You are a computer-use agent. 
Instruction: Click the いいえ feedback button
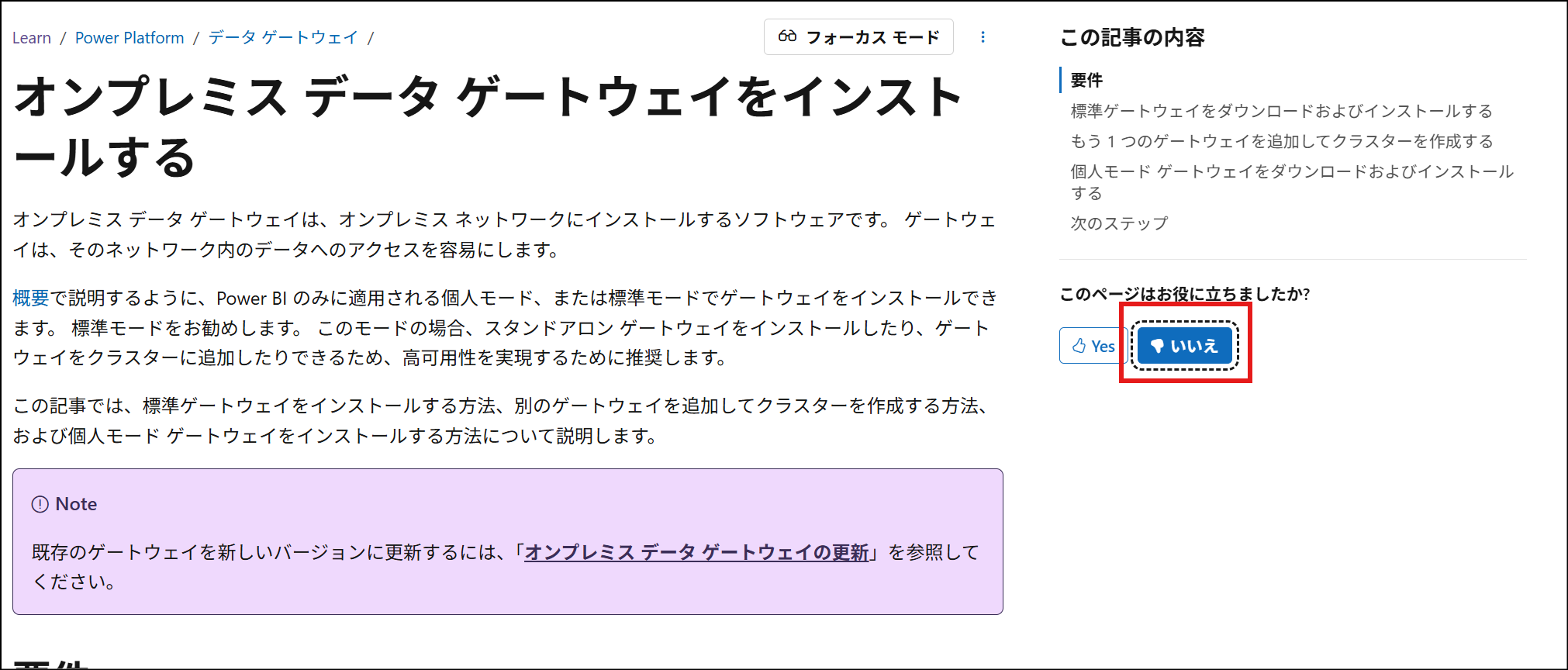pyautogui.click(x=1184, y=346)
